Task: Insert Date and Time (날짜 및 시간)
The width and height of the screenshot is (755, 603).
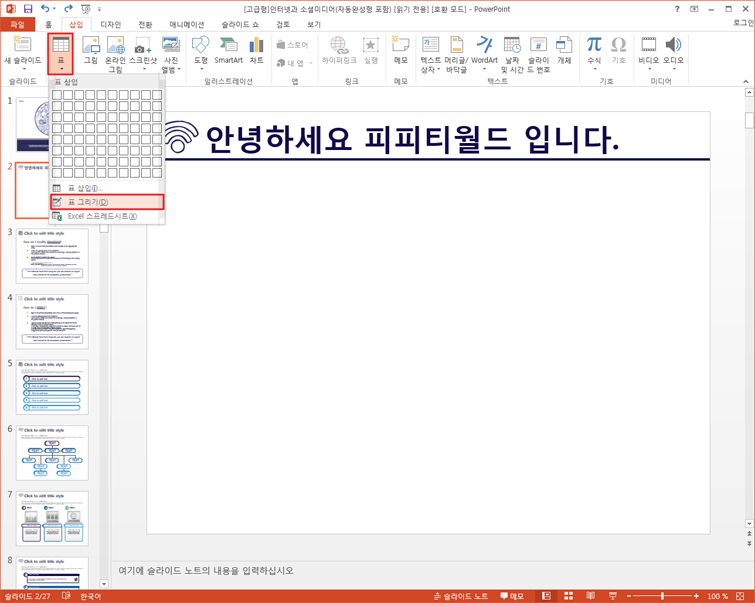Action: click(512, 54)
